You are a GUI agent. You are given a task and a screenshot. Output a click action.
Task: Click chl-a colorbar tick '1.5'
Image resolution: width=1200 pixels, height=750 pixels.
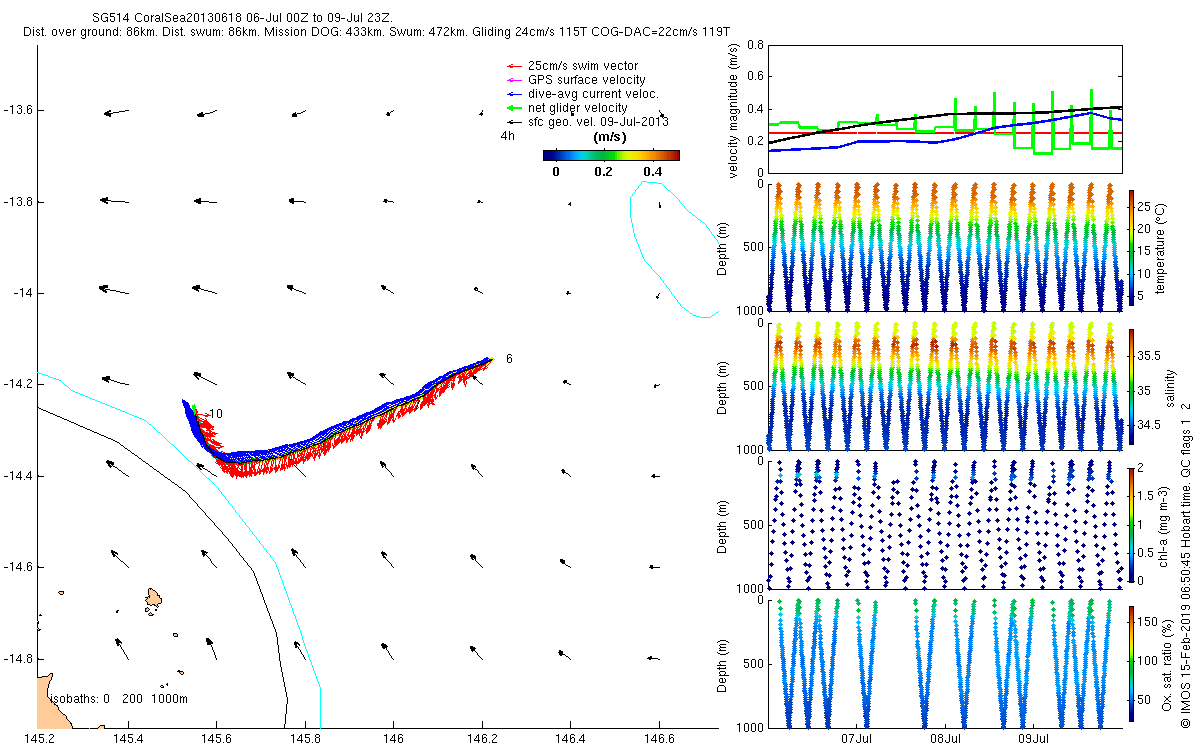(1146, 496)
